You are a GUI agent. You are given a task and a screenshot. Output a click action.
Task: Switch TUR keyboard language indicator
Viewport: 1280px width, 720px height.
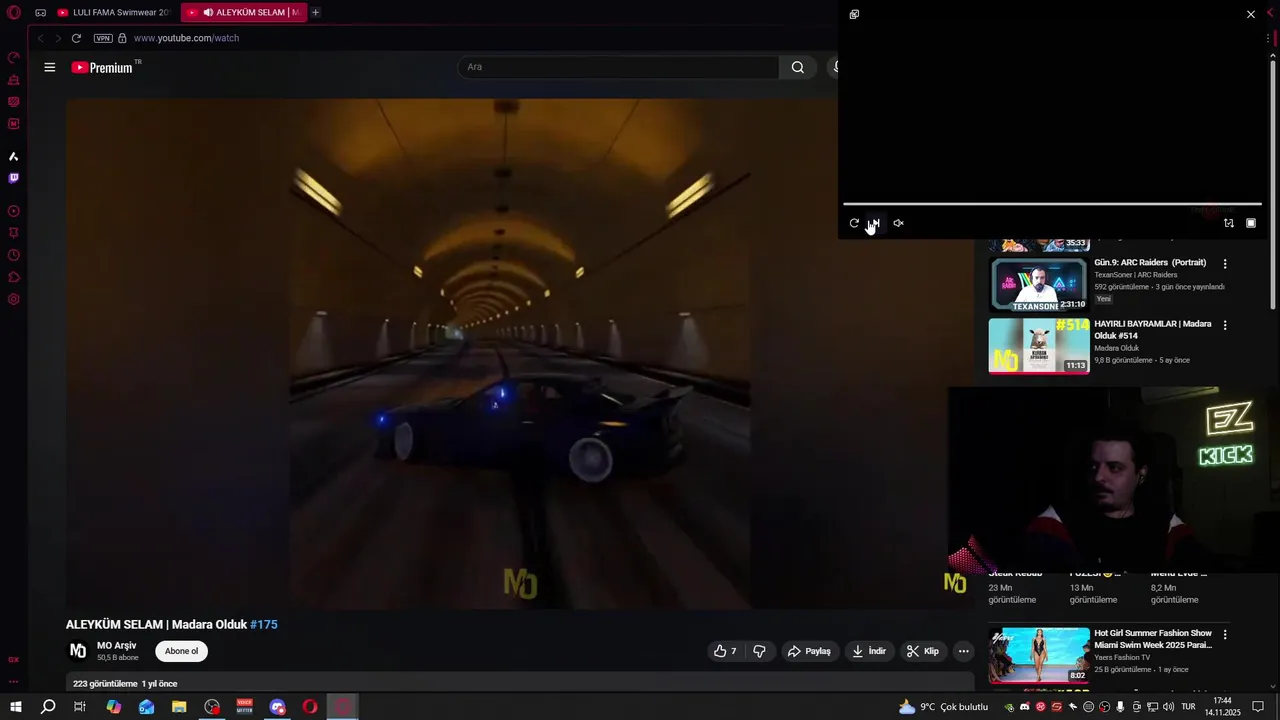[x=1188, y=707]
